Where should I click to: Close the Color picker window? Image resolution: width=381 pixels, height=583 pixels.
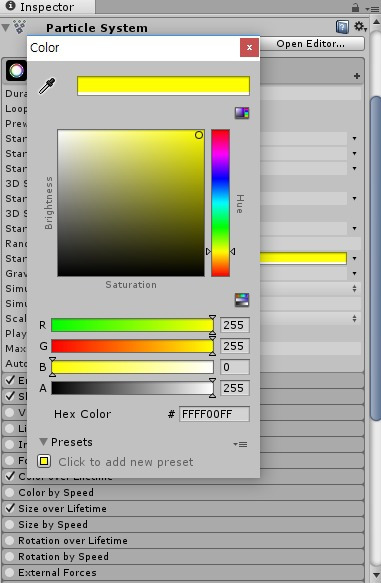coord(249,47)
